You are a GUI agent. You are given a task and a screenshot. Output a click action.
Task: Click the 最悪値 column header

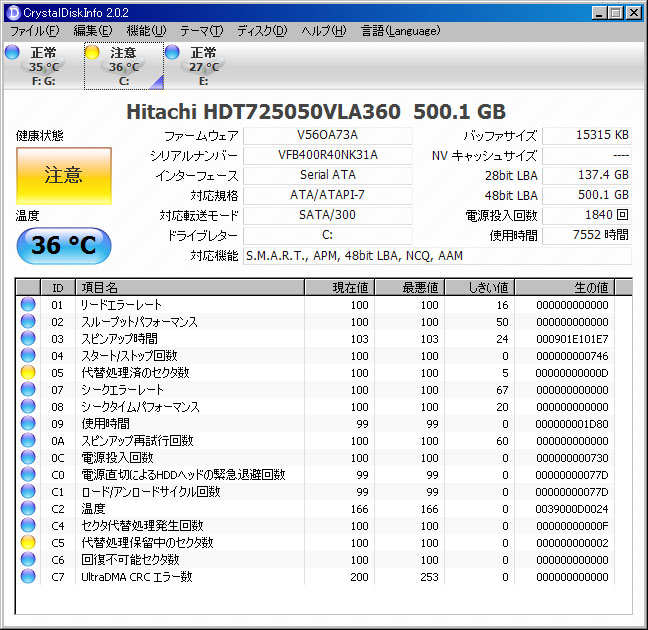tap(410, 287)
